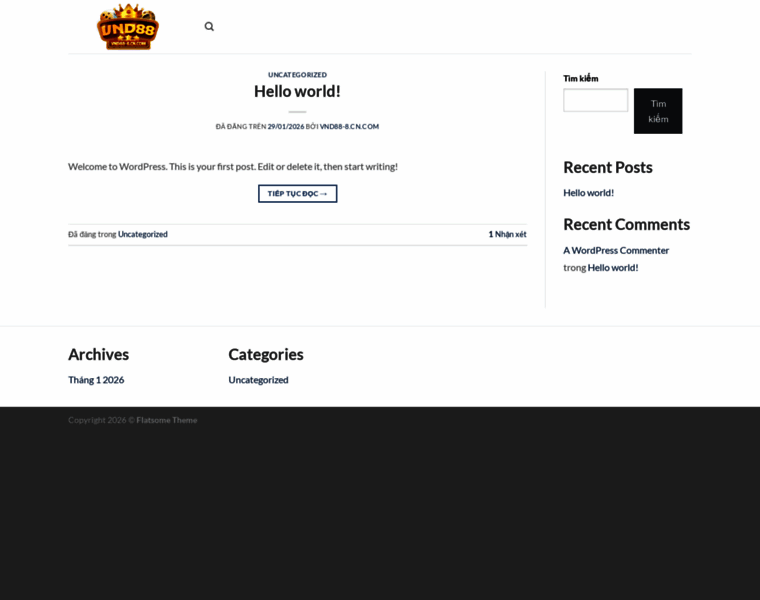Click the VND88 crown logo
The width and height of the screenshot is (760, 600).
click(x=127, y=27)
